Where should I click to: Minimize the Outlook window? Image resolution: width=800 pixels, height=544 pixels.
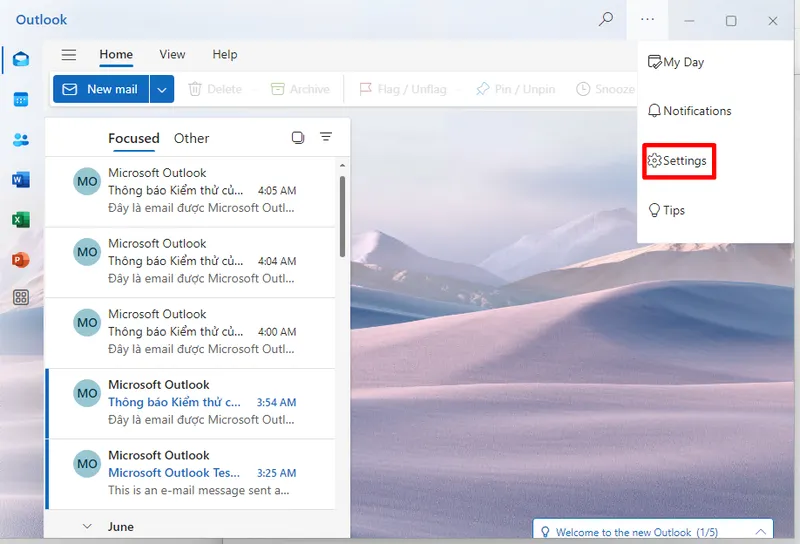(x=689, y=20)
